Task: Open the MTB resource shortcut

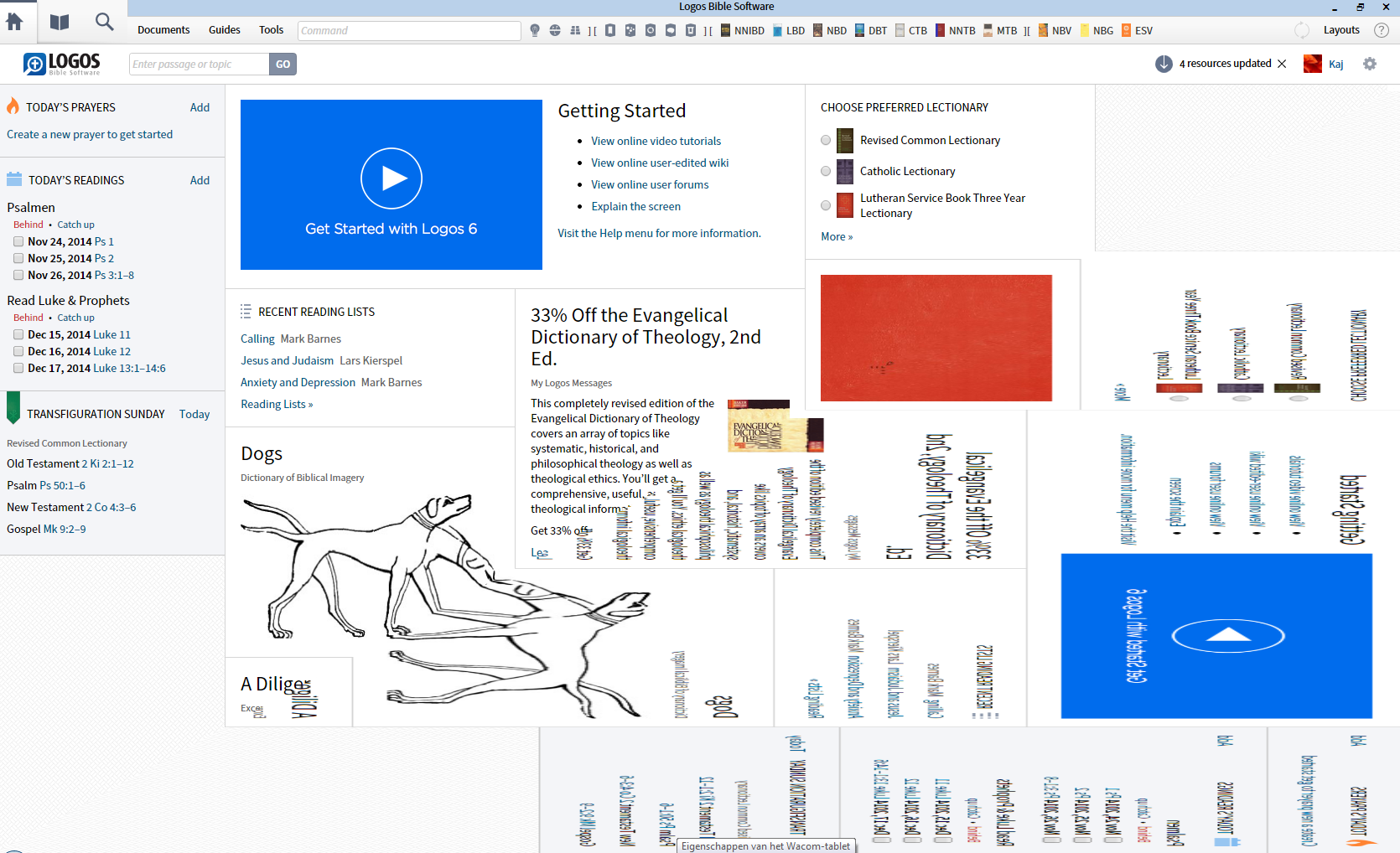Action: [1000, 30]
